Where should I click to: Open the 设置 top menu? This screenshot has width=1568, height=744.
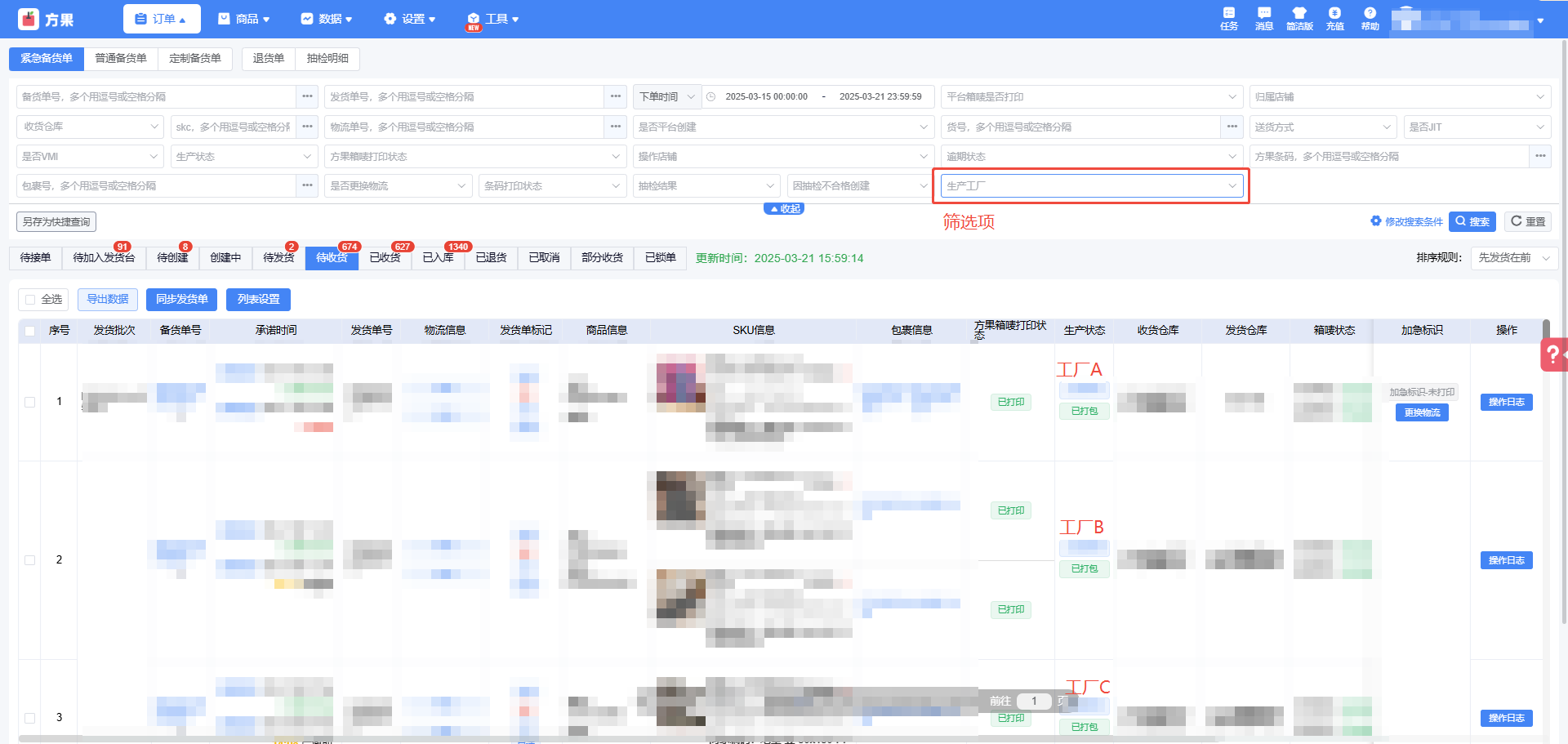[x=410, y=19]
